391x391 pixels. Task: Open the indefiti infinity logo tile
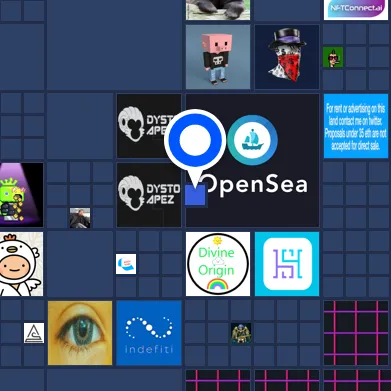pos(149,333)
